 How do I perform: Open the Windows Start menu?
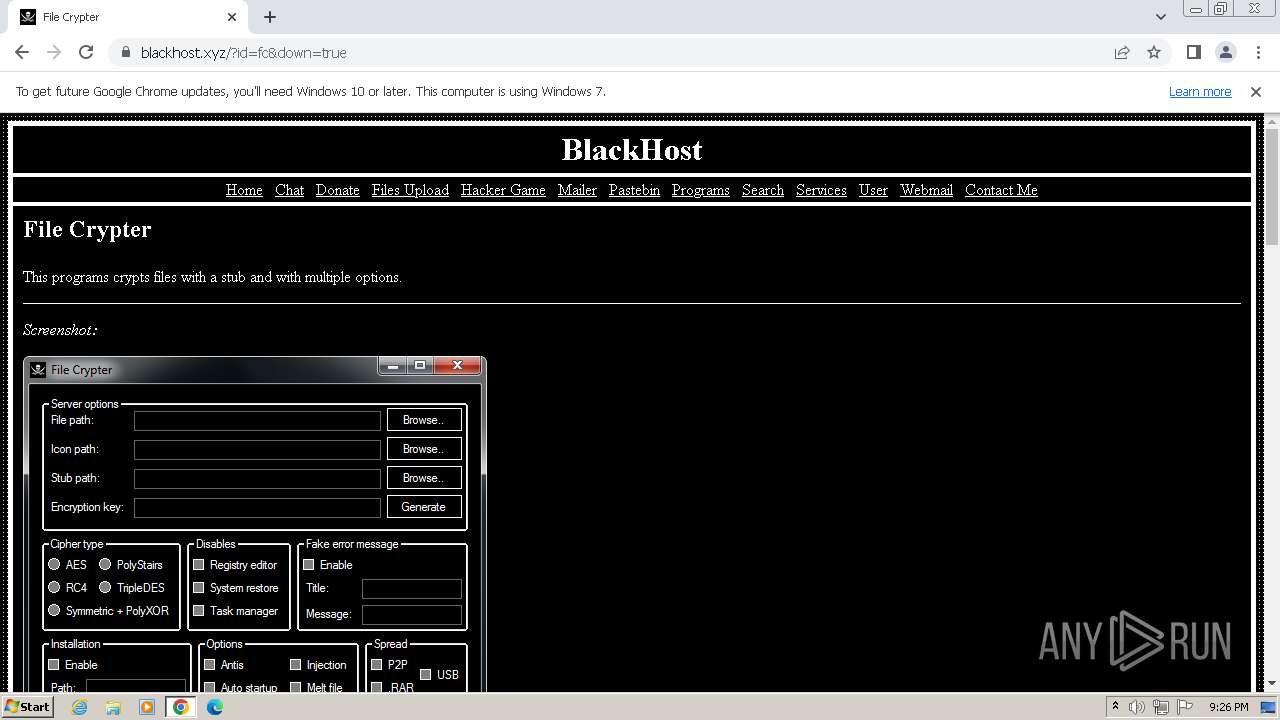tap(27, 706)
